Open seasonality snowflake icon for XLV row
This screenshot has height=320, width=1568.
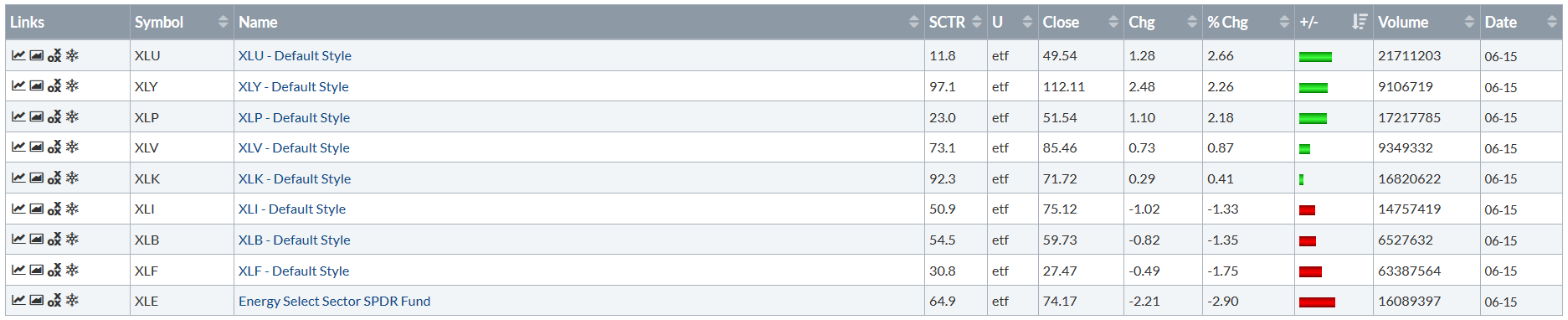tap(72, 147)
